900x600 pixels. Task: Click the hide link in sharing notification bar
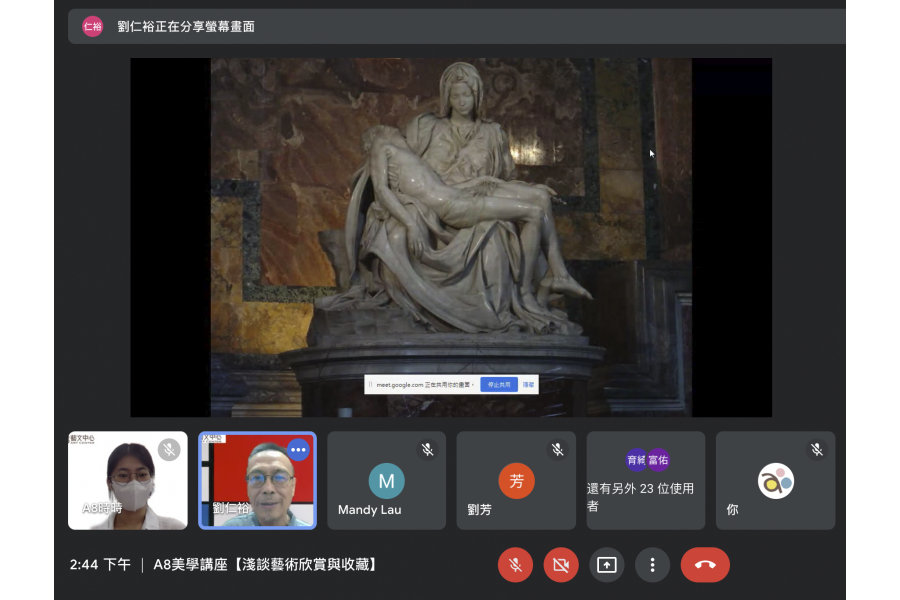pyautogui.click(x=528, y=385)
